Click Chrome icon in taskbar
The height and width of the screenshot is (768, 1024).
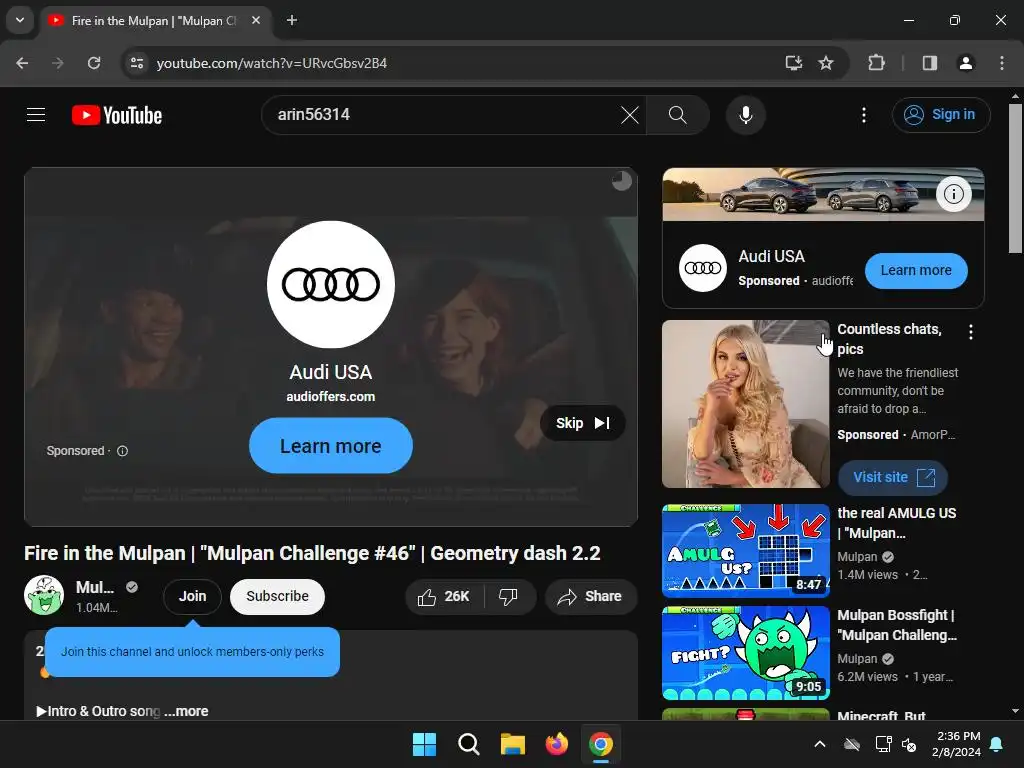pos(601,744)
